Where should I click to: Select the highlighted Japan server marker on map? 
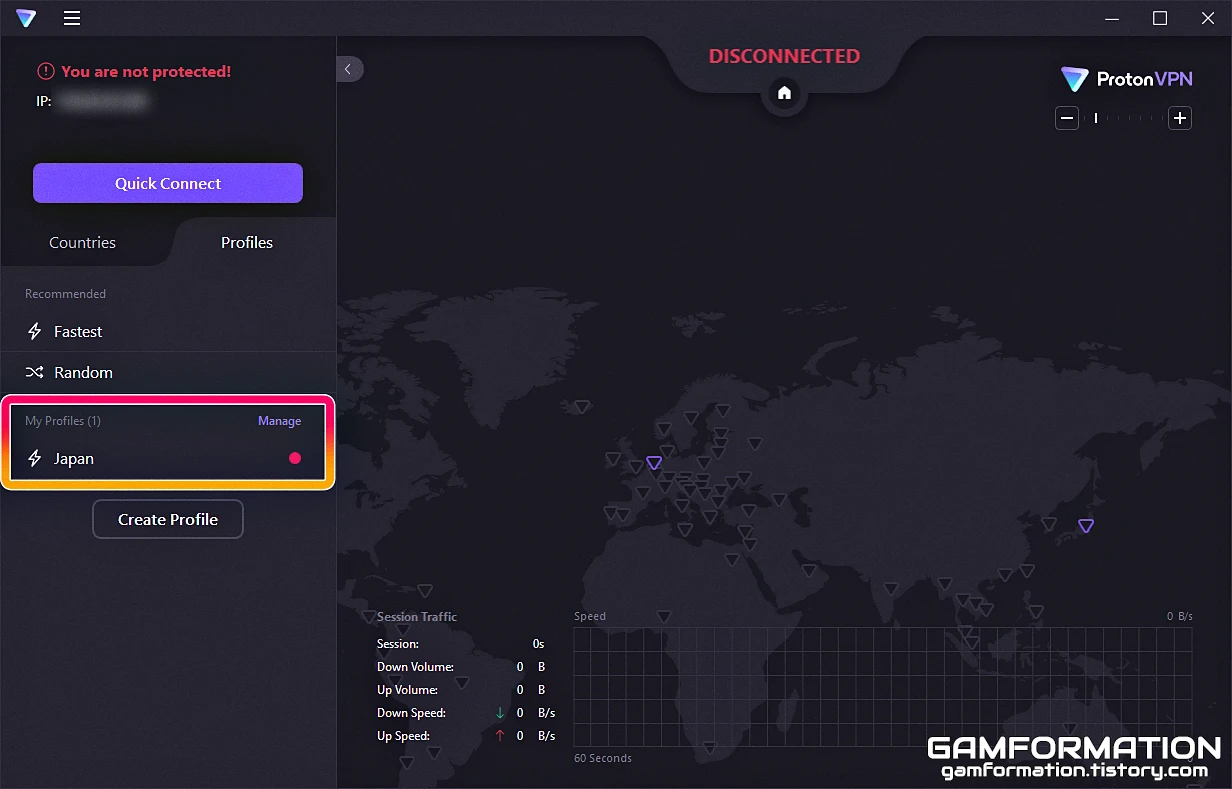click(x=1085, y=525)
